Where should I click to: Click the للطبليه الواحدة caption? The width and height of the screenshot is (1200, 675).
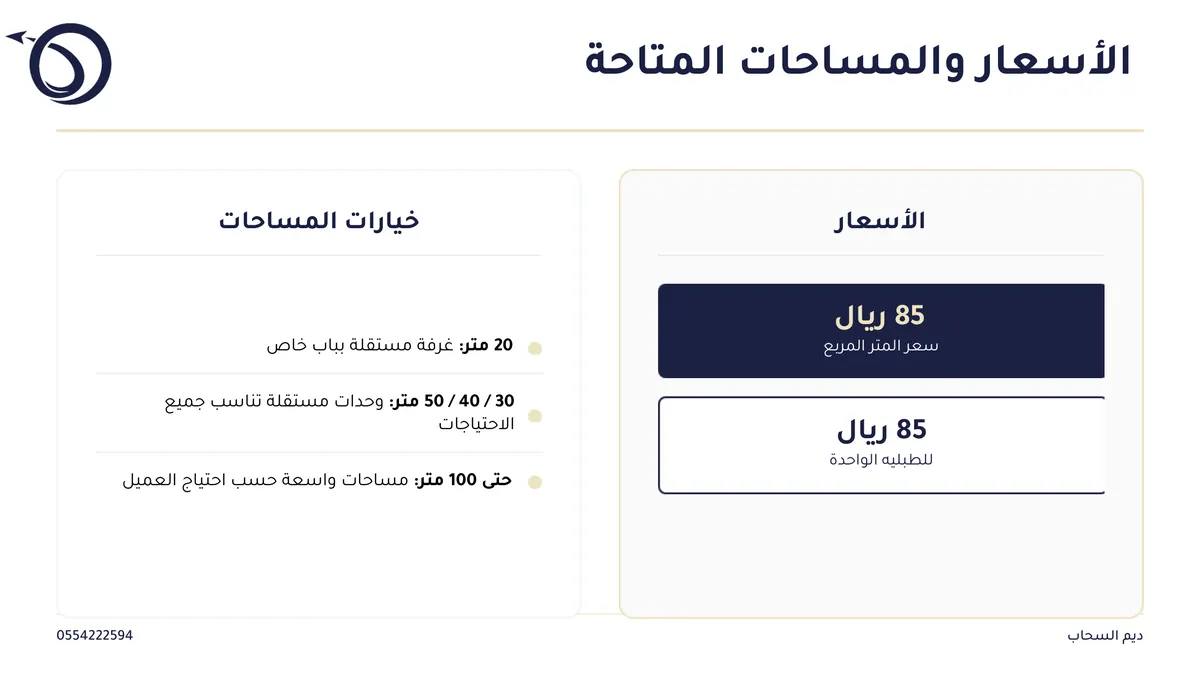[881, 460]
